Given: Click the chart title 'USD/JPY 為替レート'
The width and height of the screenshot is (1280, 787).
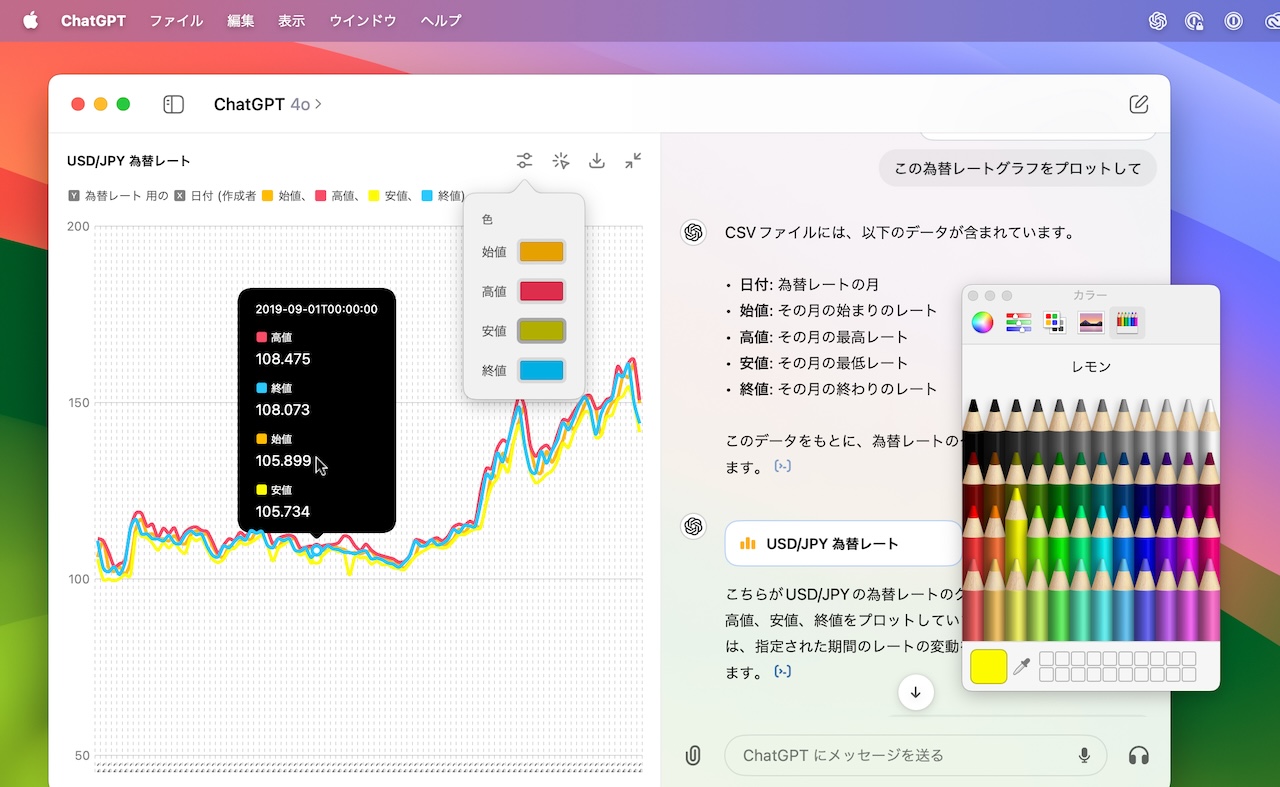Looking at the screenshot, I should pos(129,160).
